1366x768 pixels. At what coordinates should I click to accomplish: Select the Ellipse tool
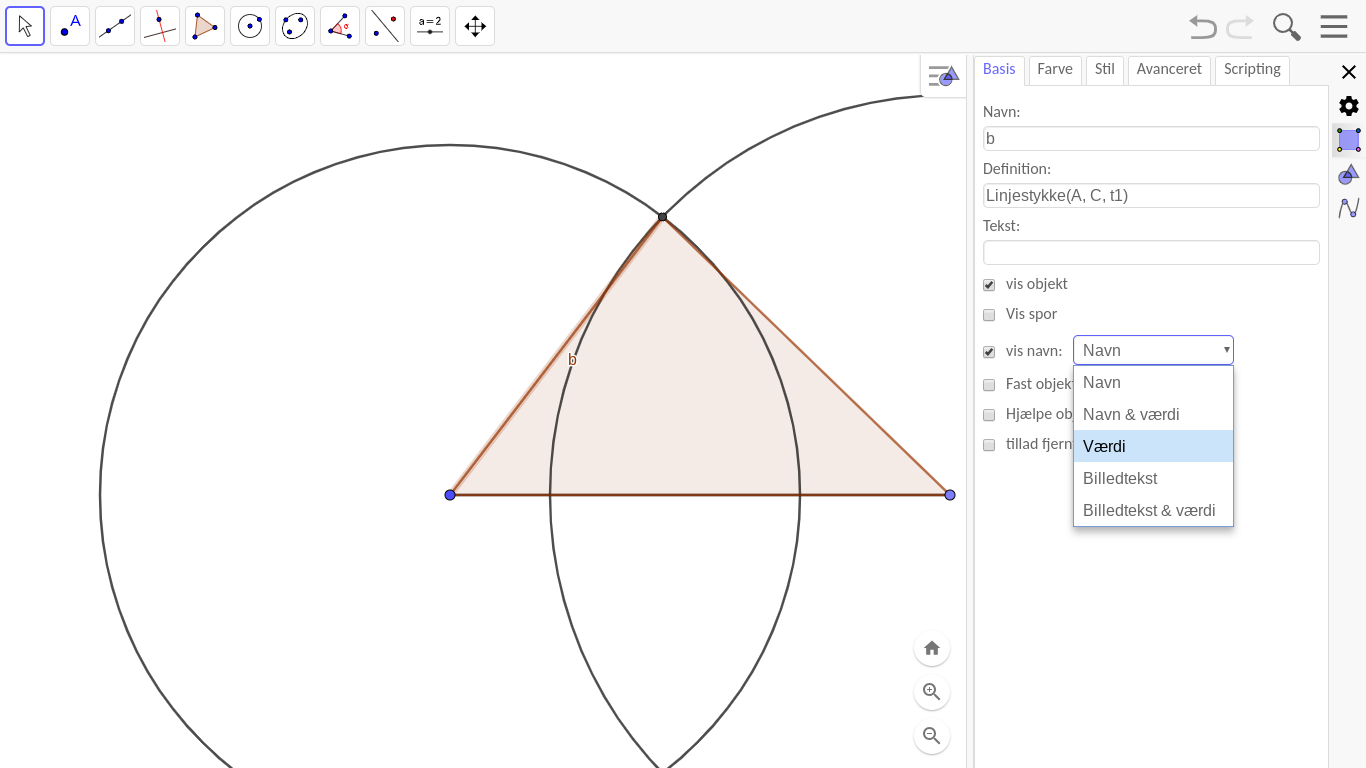click(x=295, y=26)
